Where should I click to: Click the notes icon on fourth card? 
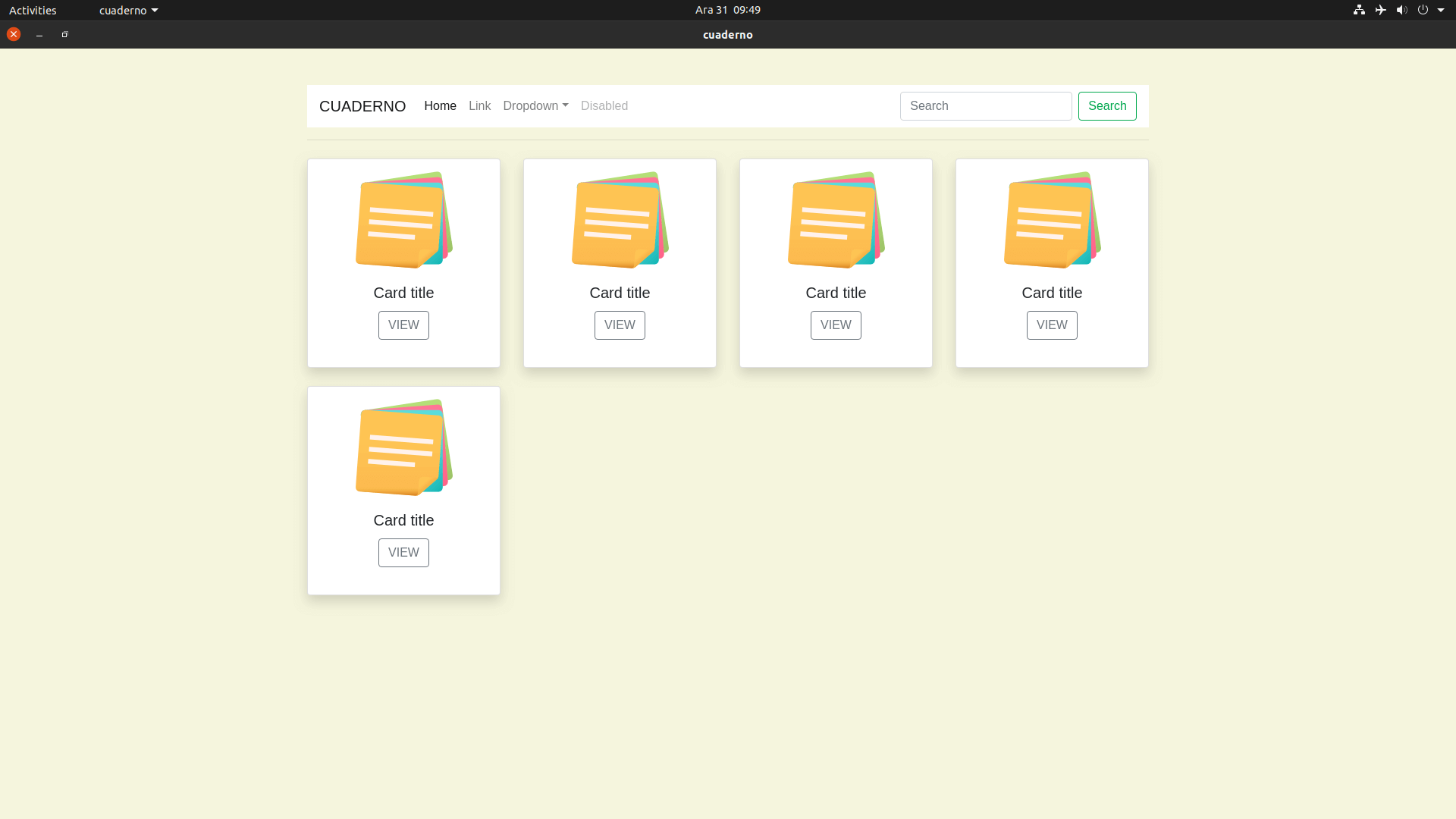click(1052, 220)
